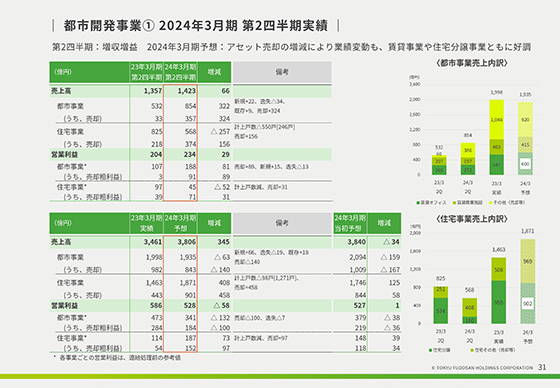560x388 pixels.
Task: Click the table cell △ 257
Action: [x=220, y=131]
